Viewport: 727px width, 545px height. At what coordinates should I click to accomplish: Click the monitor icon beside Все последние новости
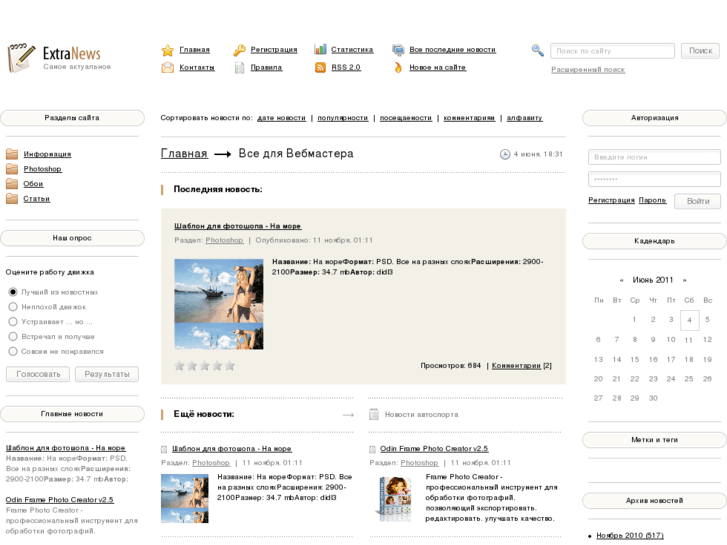(x=398, y=50)
